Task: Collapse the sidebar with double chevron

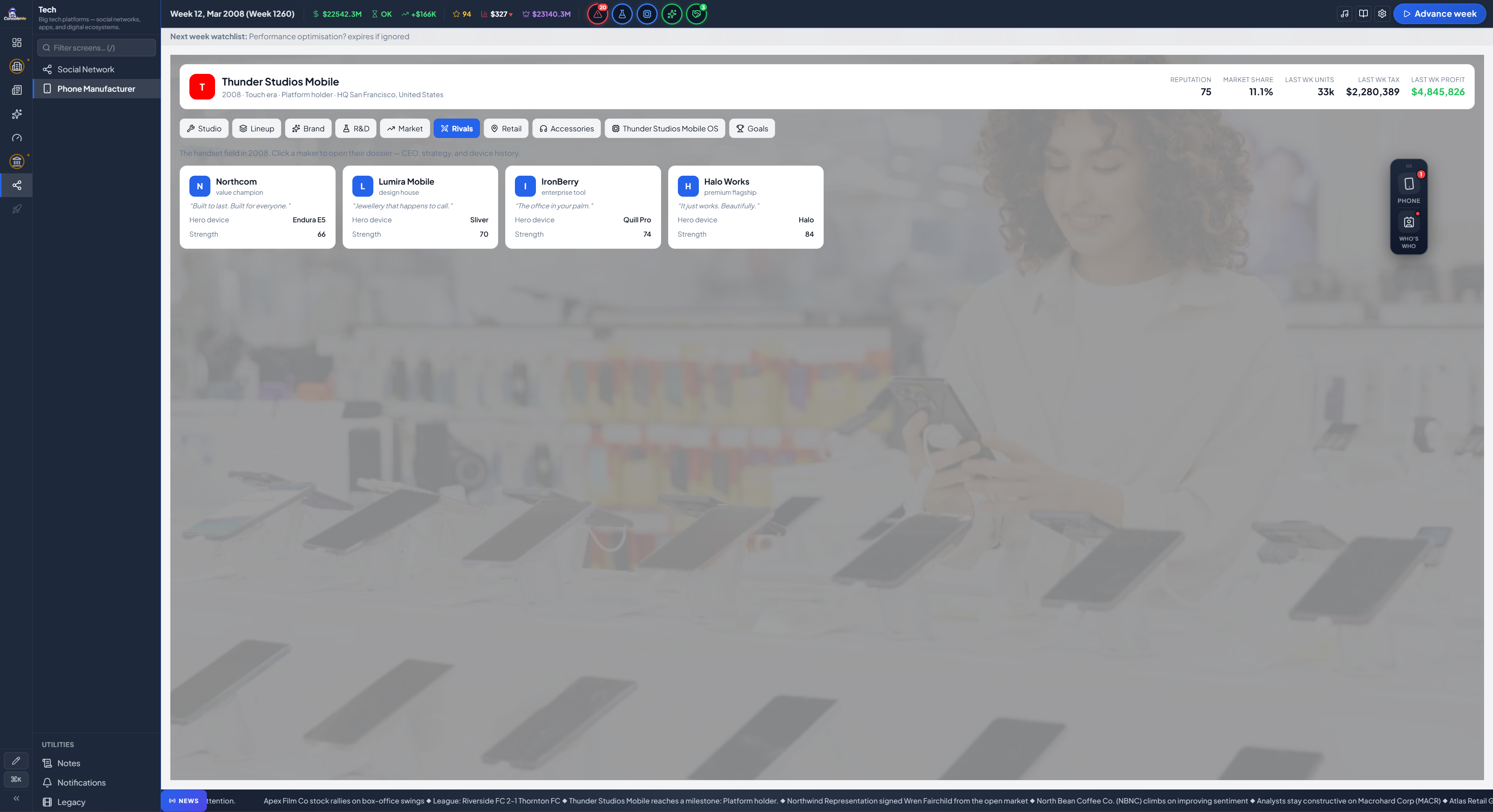Action: [16, 798]
